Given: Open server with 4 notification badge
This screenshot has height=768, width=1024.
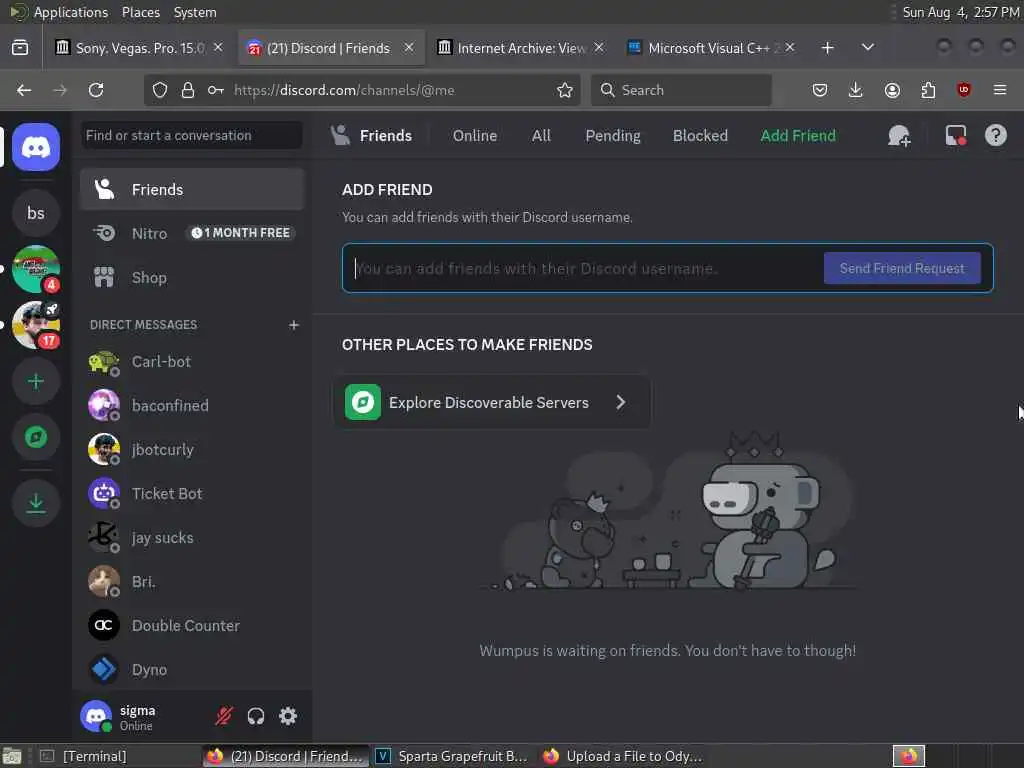Looking at the screenshot, I should [x=36, y=269].
